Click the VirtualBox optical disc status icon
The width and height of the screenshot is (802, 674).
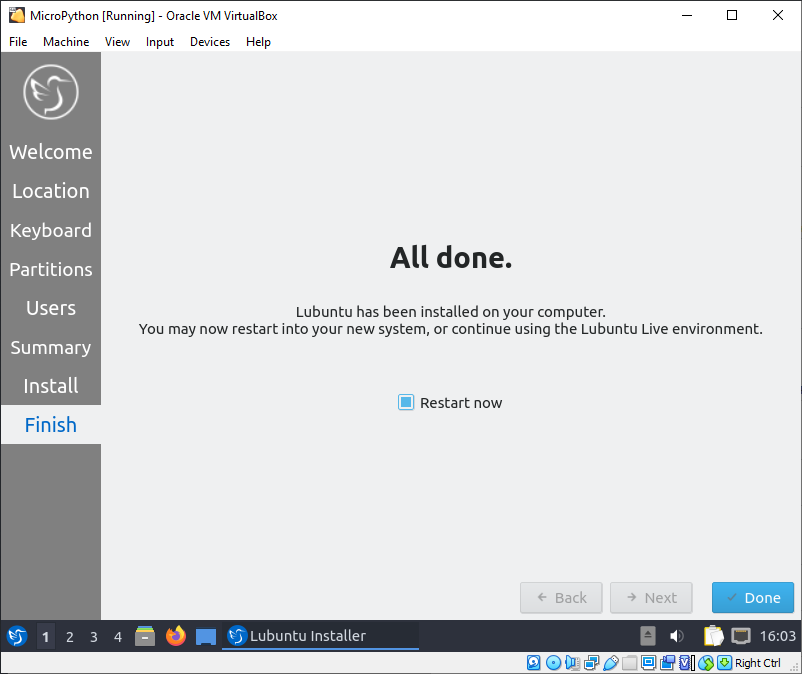click(553, 663)
